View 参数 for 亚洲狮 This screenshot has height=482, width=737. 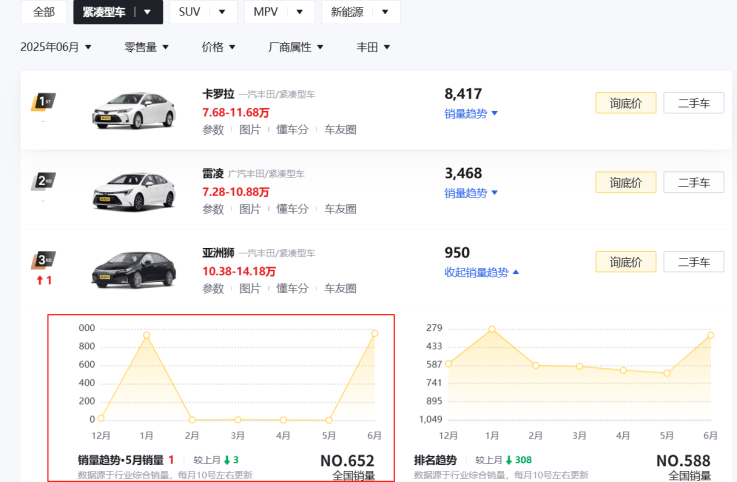click(213, 288)
